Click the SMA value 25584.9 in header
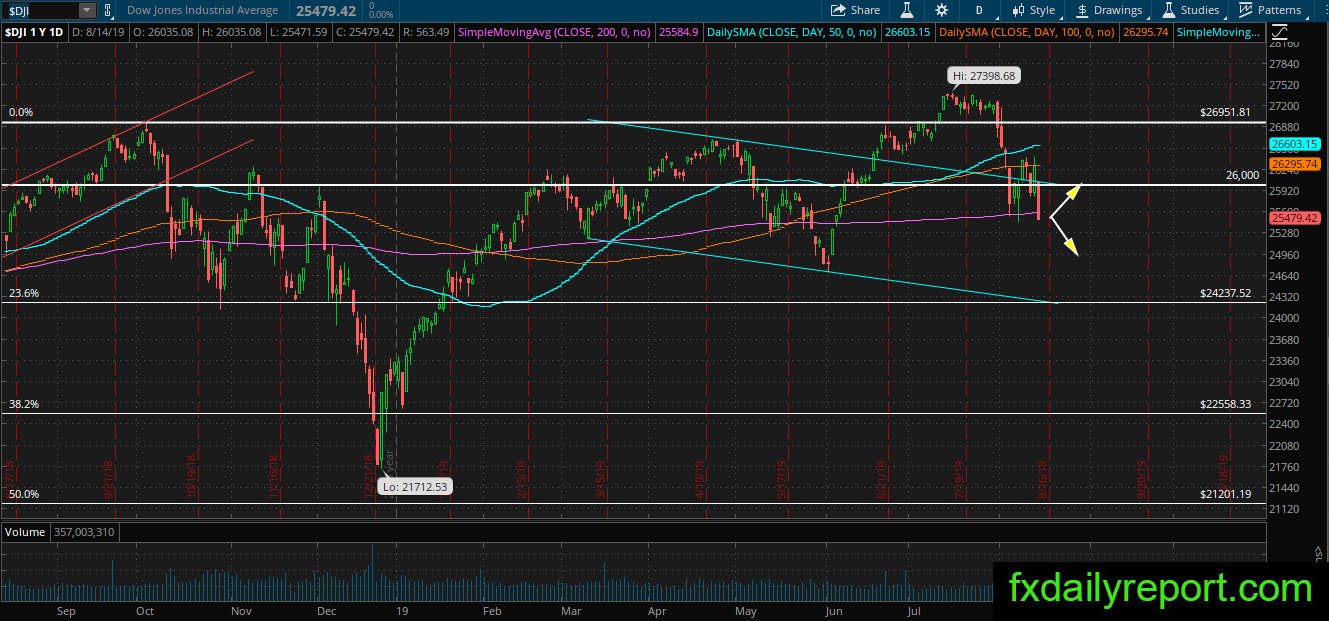The height and width of the screenshot is (621, 1329). 677,33
